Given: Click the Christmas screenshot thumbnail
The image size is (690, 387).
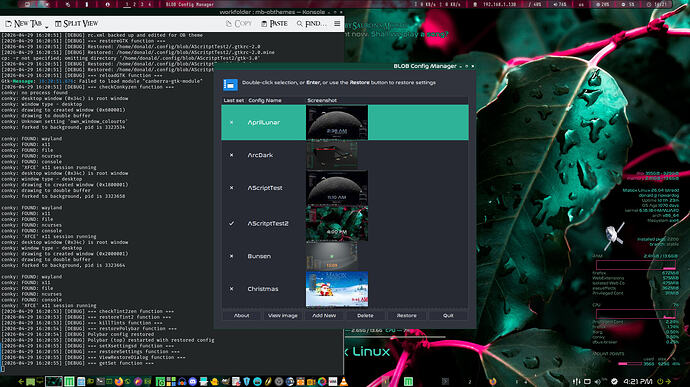Looking at the screenshot, I should [x=337, y=289].
